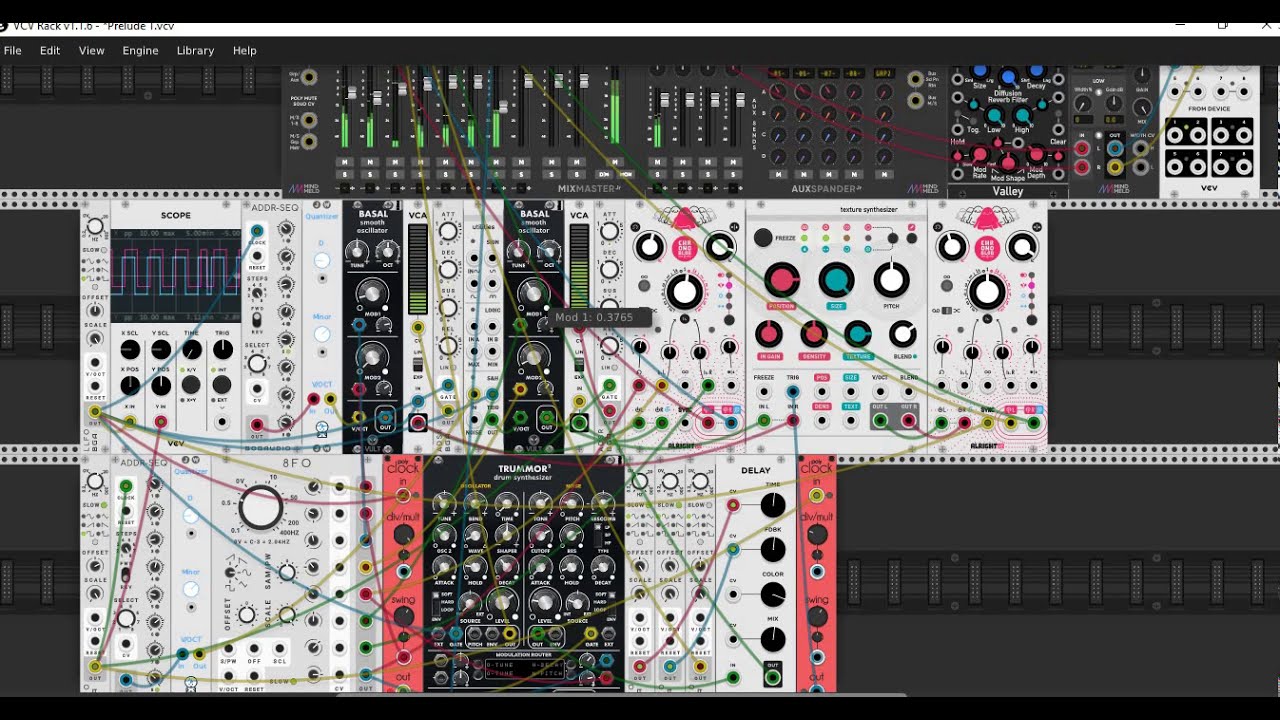
Task: Click CLOCK port on ADDR-SEQ beside SCOPE
Action: [x=257, y=232]
